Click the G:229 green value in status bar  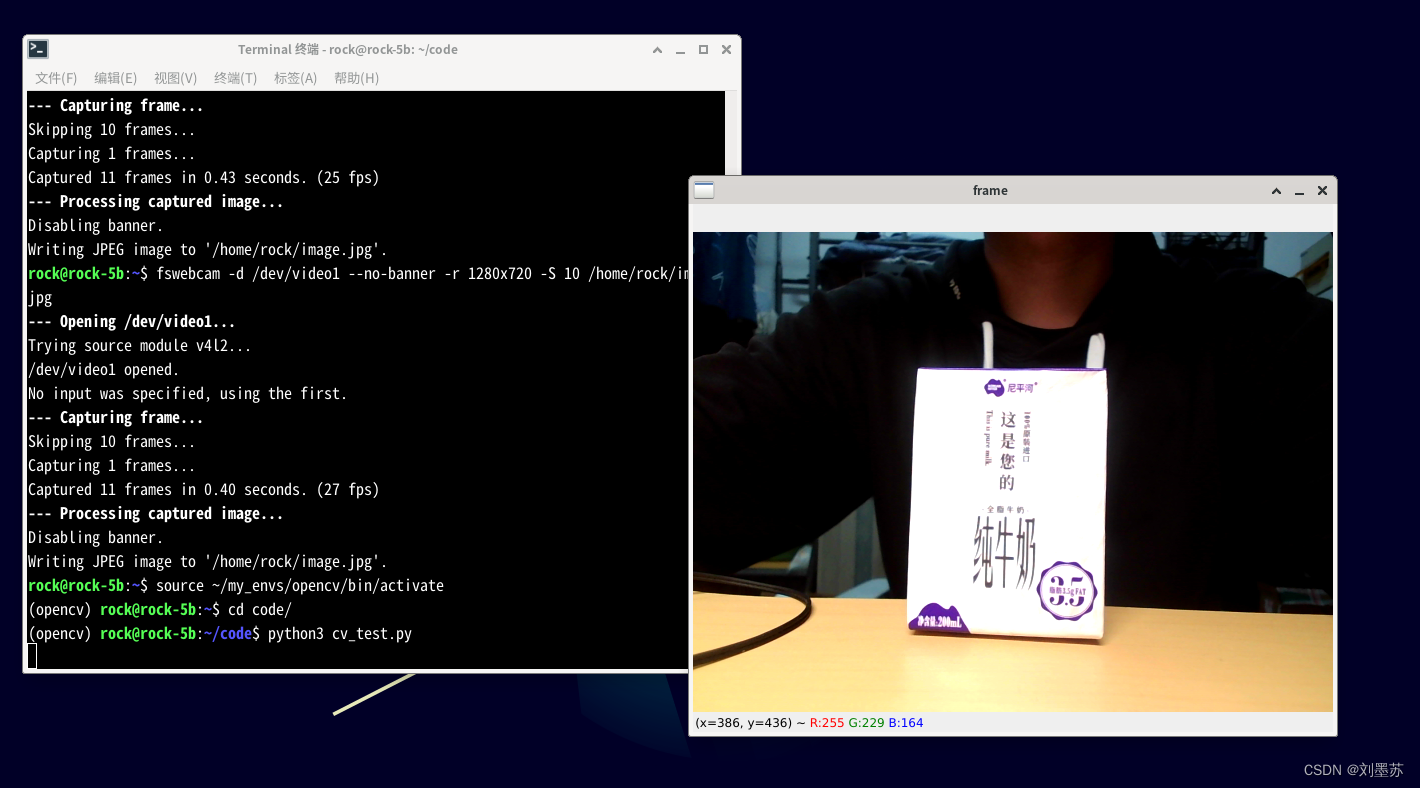click(866, 722)
